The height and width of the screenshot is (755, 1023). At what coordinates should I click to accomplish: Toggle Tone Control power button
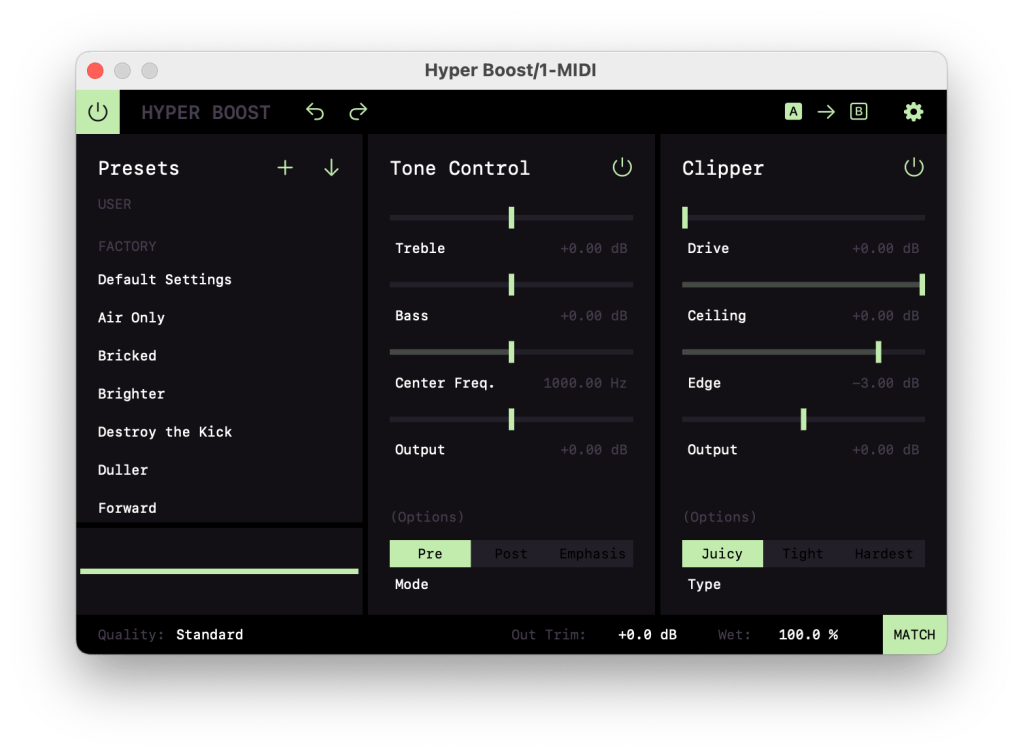622,168
